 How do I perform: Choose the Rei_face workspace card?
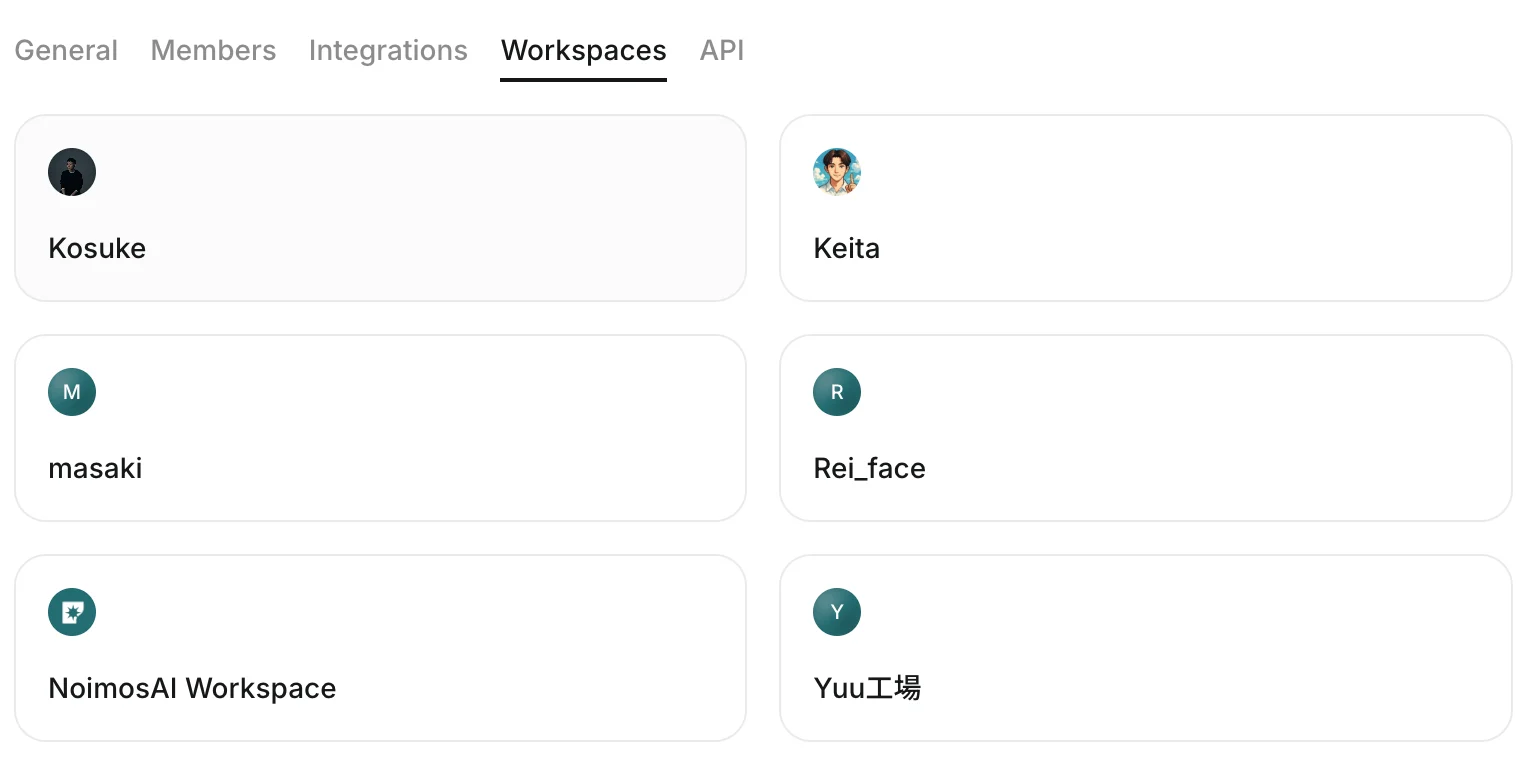pos(1145,428)
